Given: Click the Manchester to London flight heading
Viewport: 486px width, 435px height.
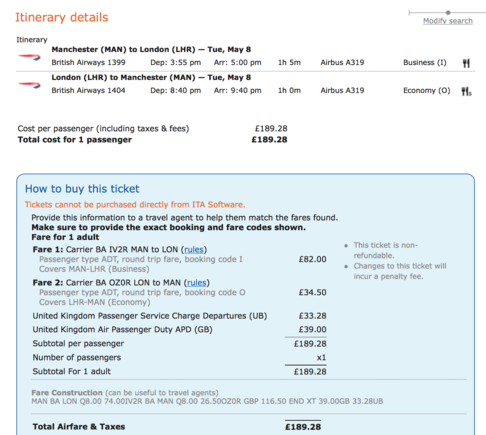Looking at the screenshot, I should [151, 49].
